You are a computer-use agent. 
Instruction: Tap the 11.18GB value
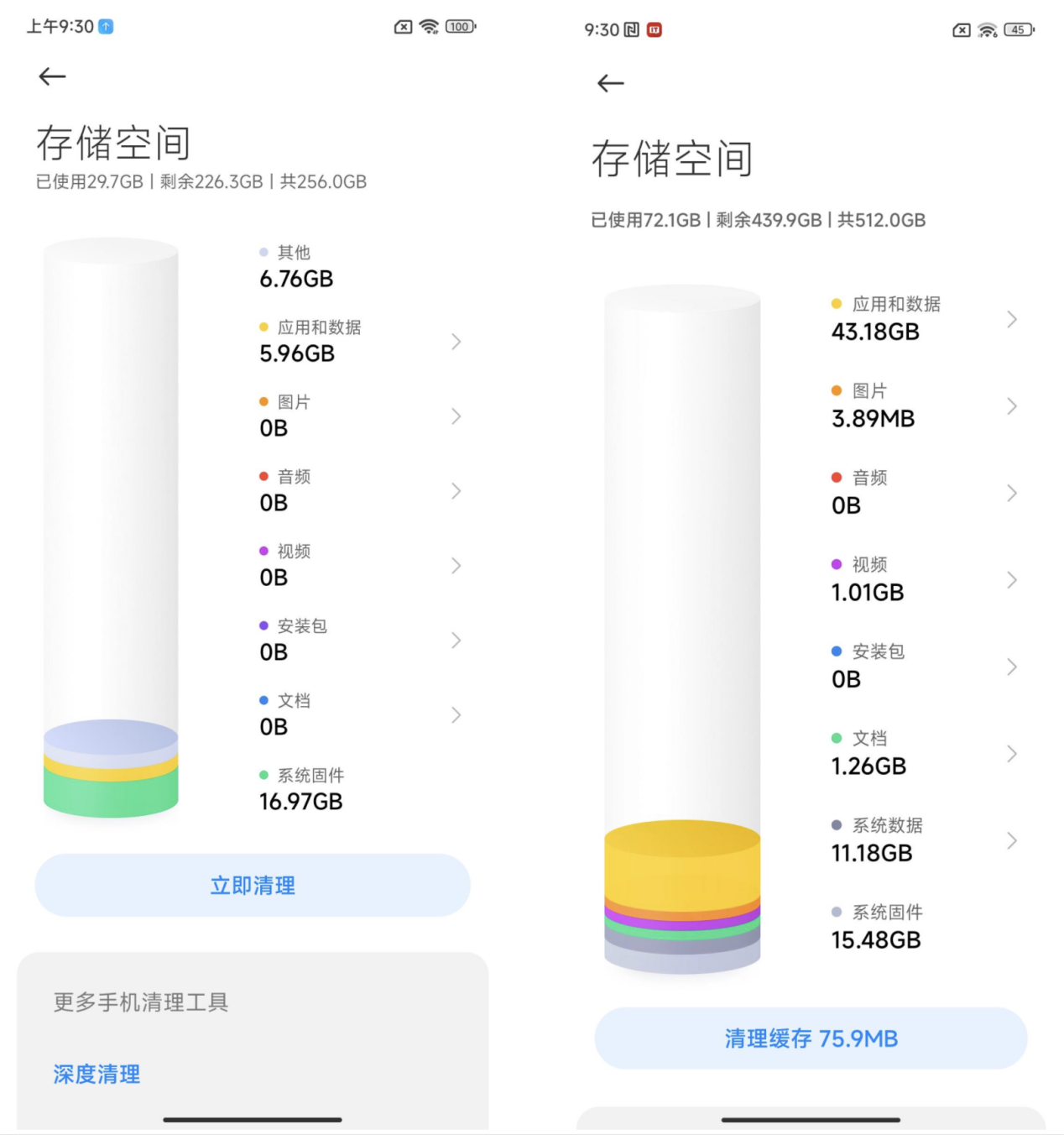872,853
